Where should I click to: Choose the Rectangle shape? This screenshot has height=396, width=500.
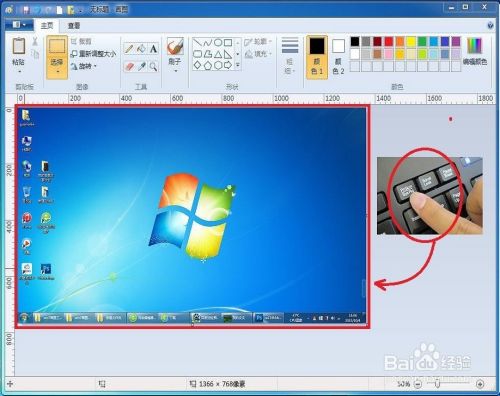(228, 43)
